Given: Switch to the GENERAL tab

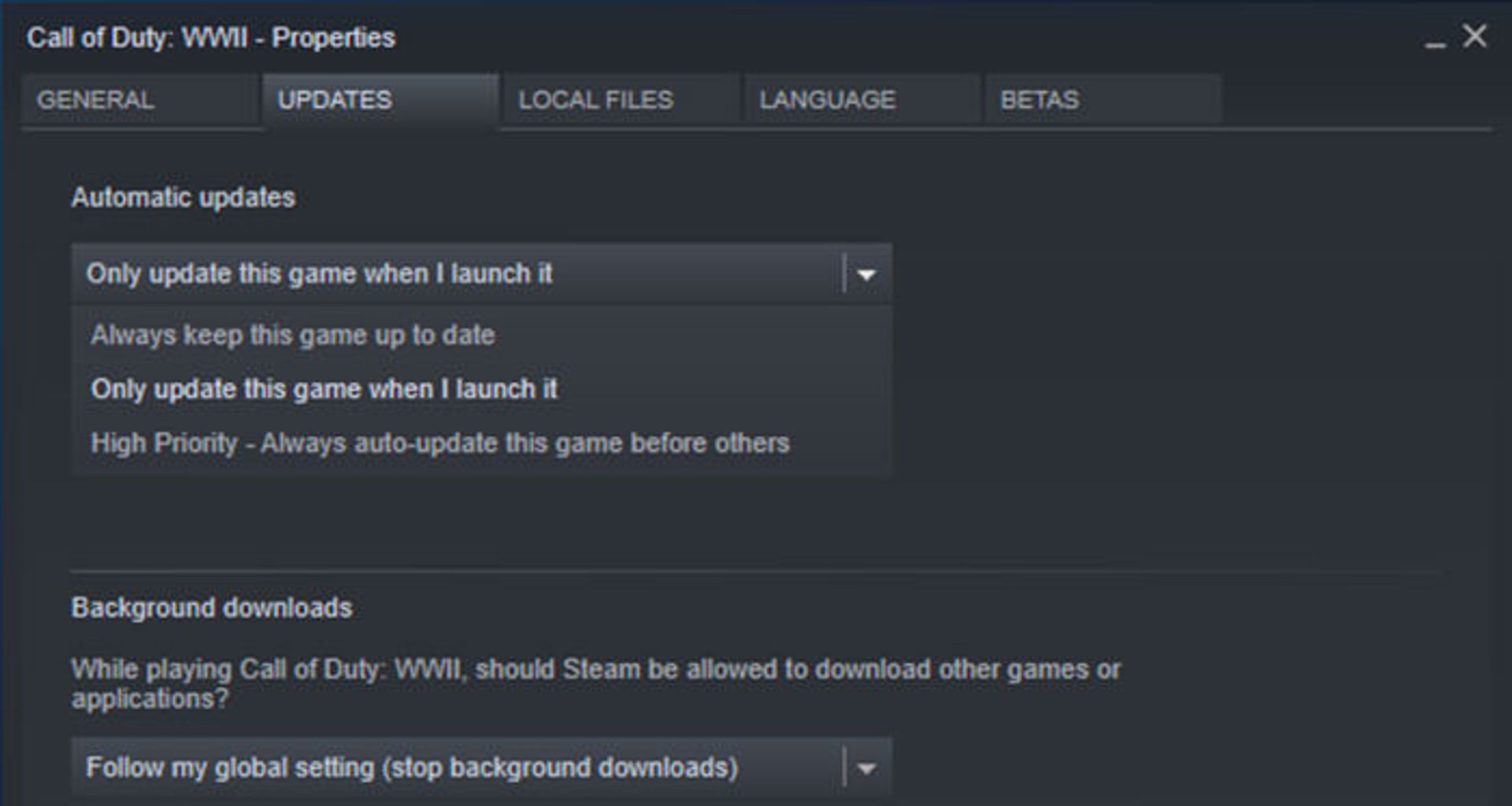Looking at the screenshot, I should (x=140, y=100).
